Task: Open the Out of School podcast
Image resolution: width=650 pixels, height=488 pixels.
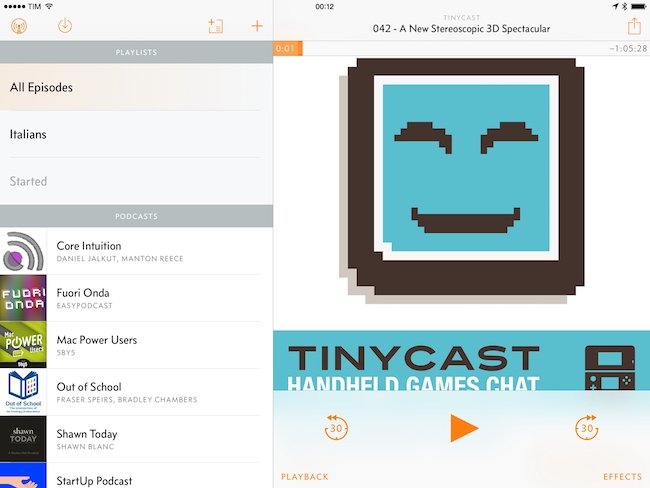Action: [x=136, y=392]
